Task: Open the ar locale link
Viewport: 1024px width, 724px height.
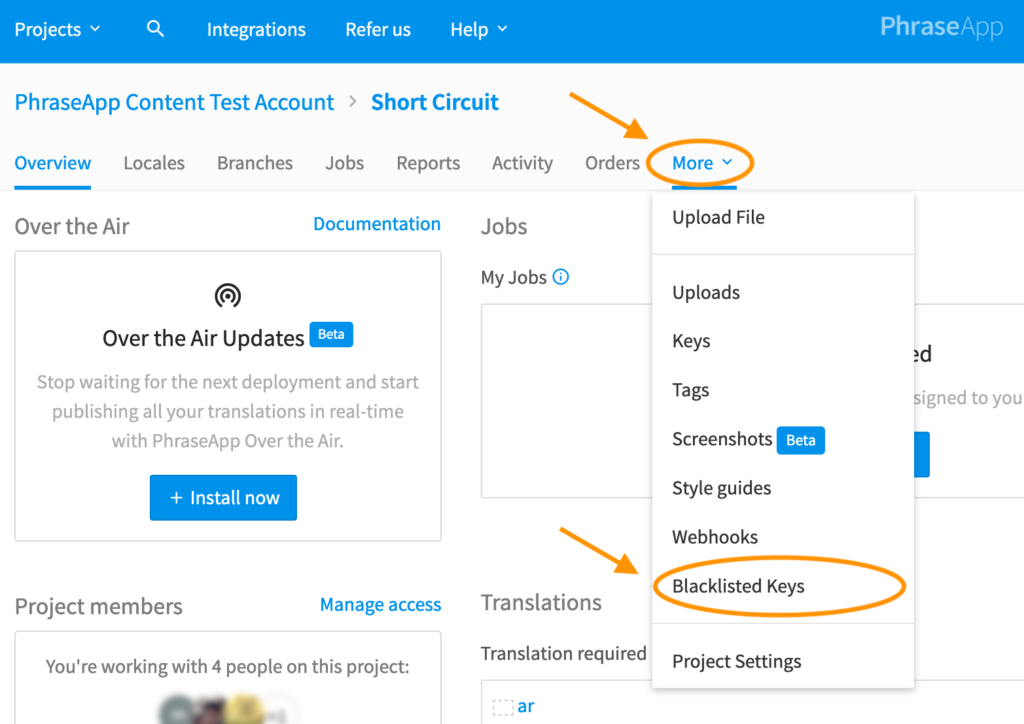Action: click(x=526, y=706)
